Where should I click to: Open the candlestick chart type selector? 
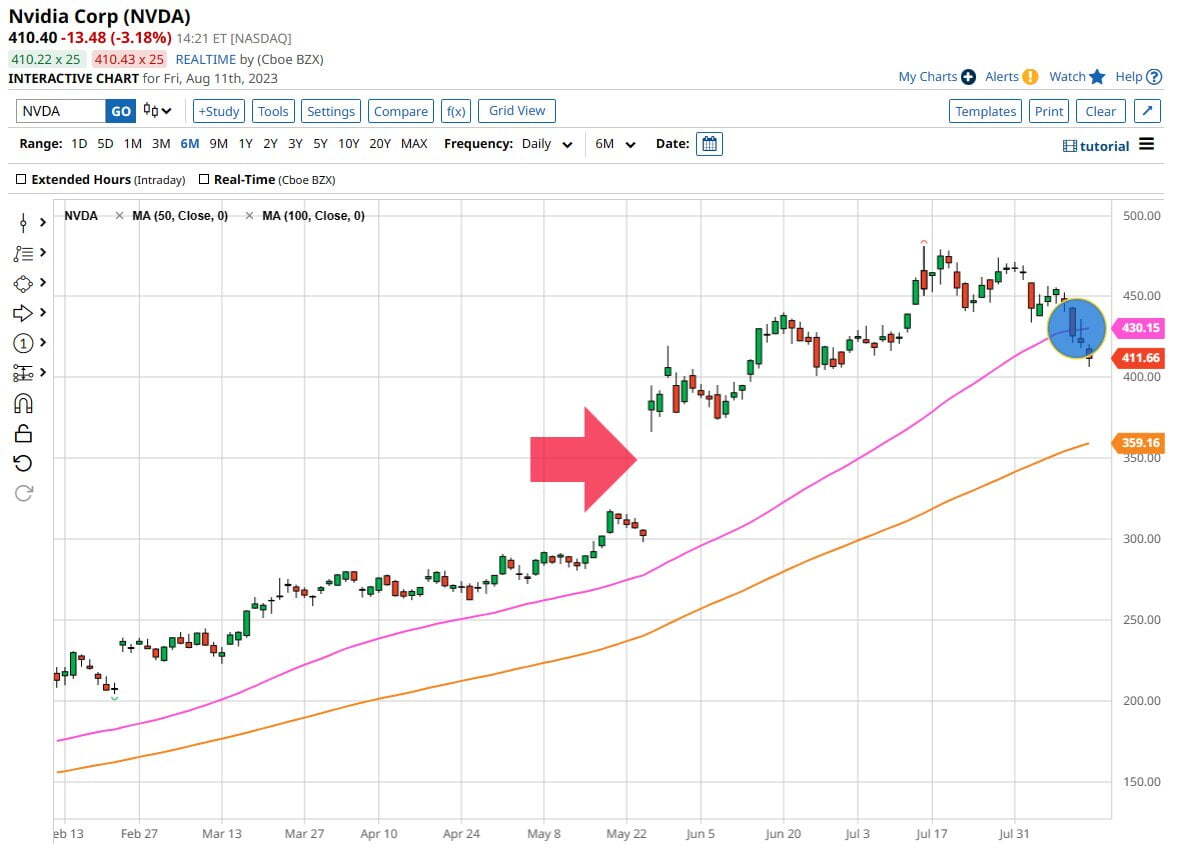pyautogui.click(x=157, y=111)
